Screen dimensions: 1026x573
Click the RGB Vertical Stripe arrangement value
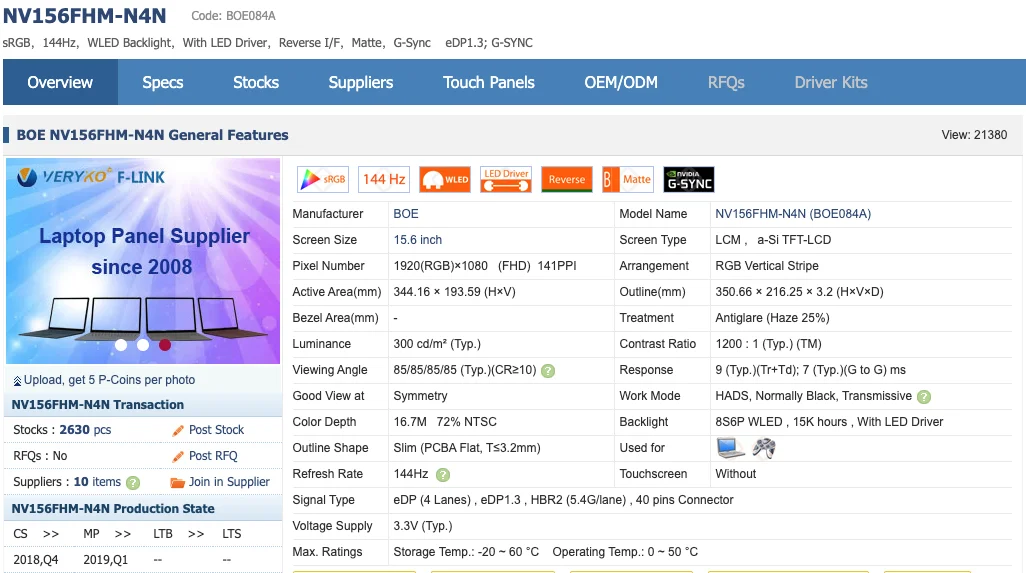[767, 266]
